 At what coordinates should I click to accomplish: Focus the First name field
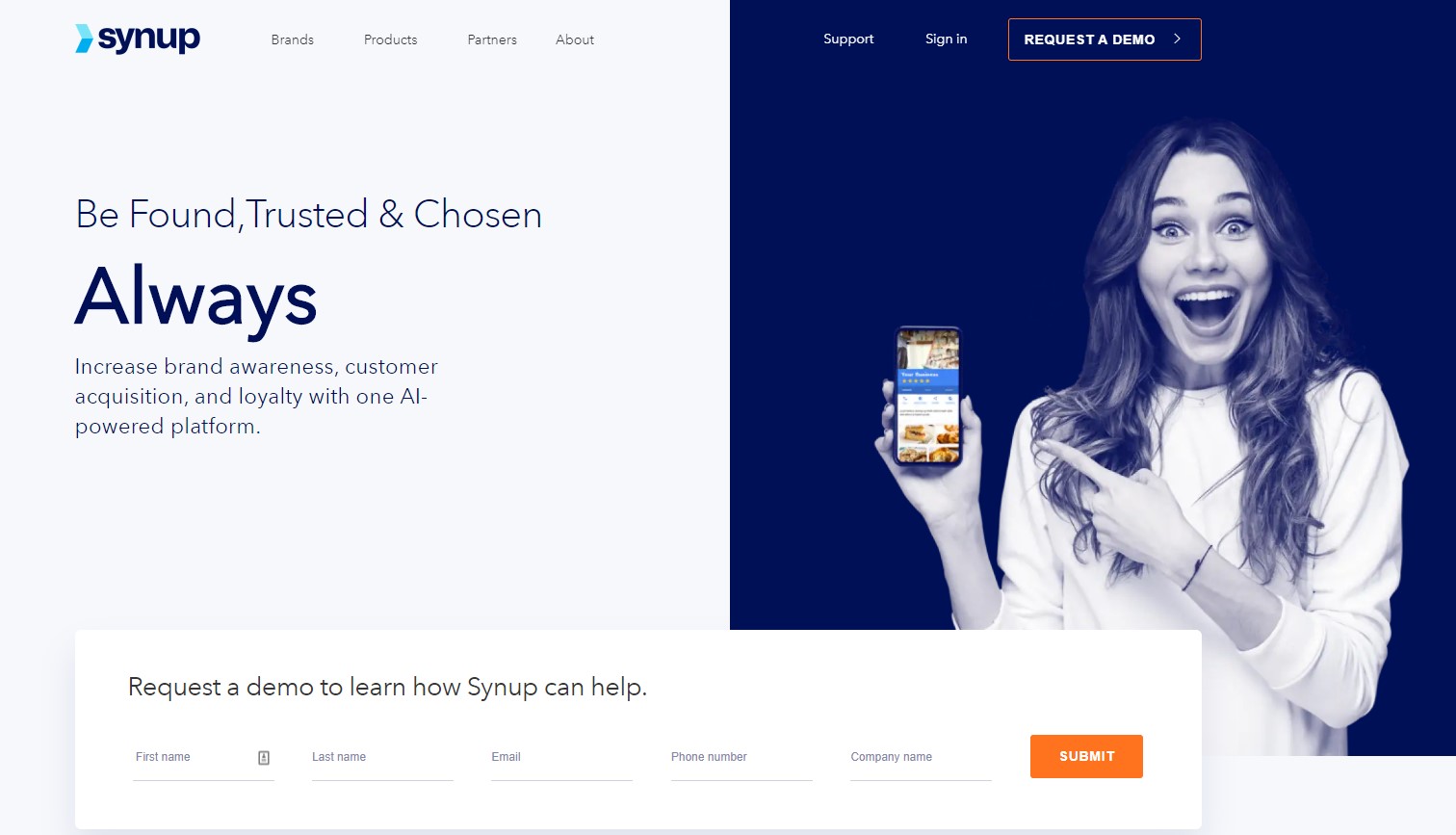203,758
